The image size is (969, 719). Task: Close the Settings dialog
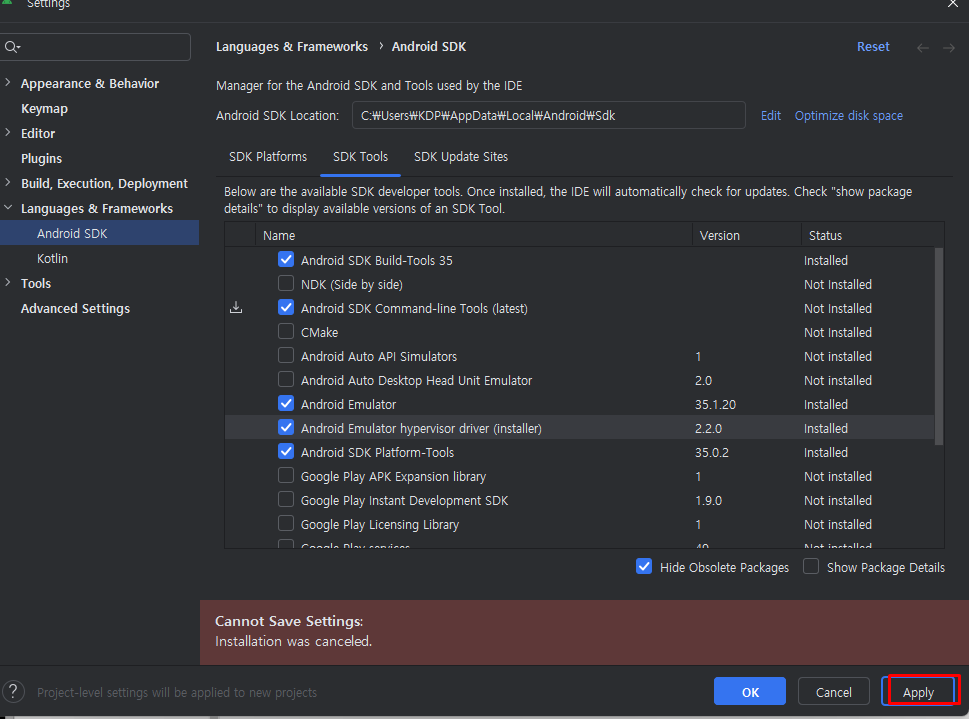953,4
